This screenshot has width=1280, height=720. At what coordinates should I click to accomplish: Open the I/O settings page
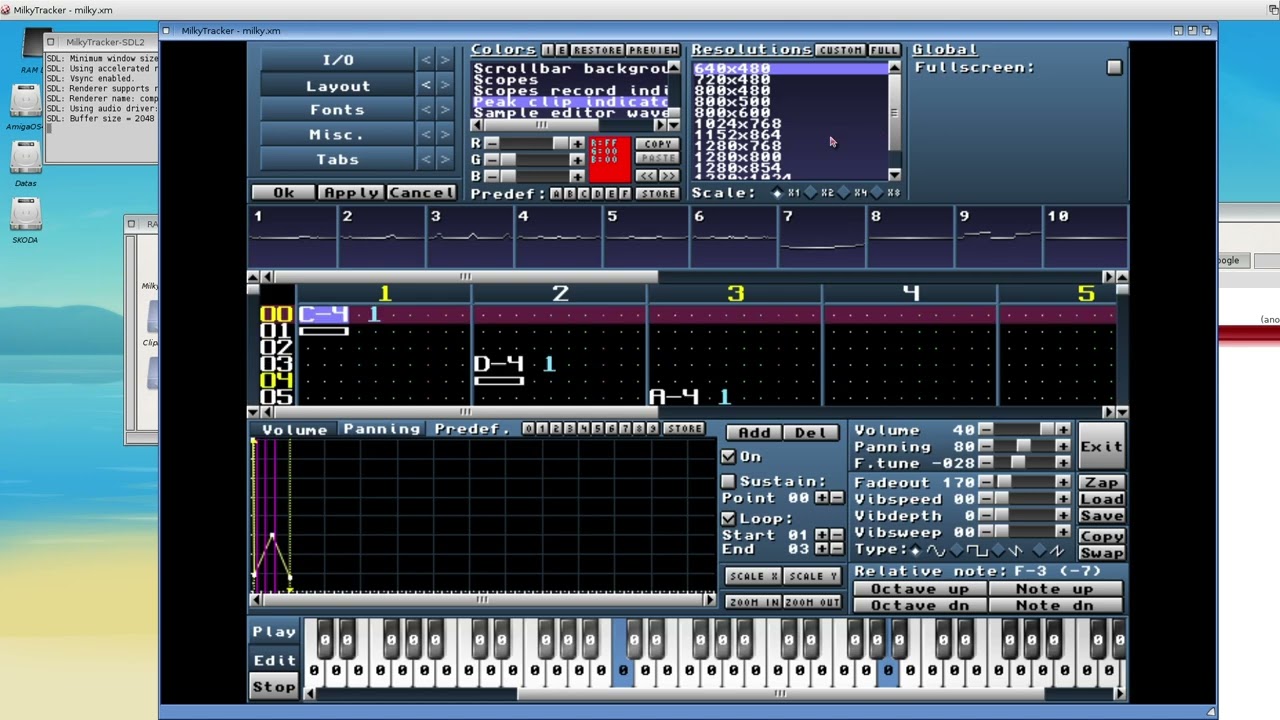point(338,61)
